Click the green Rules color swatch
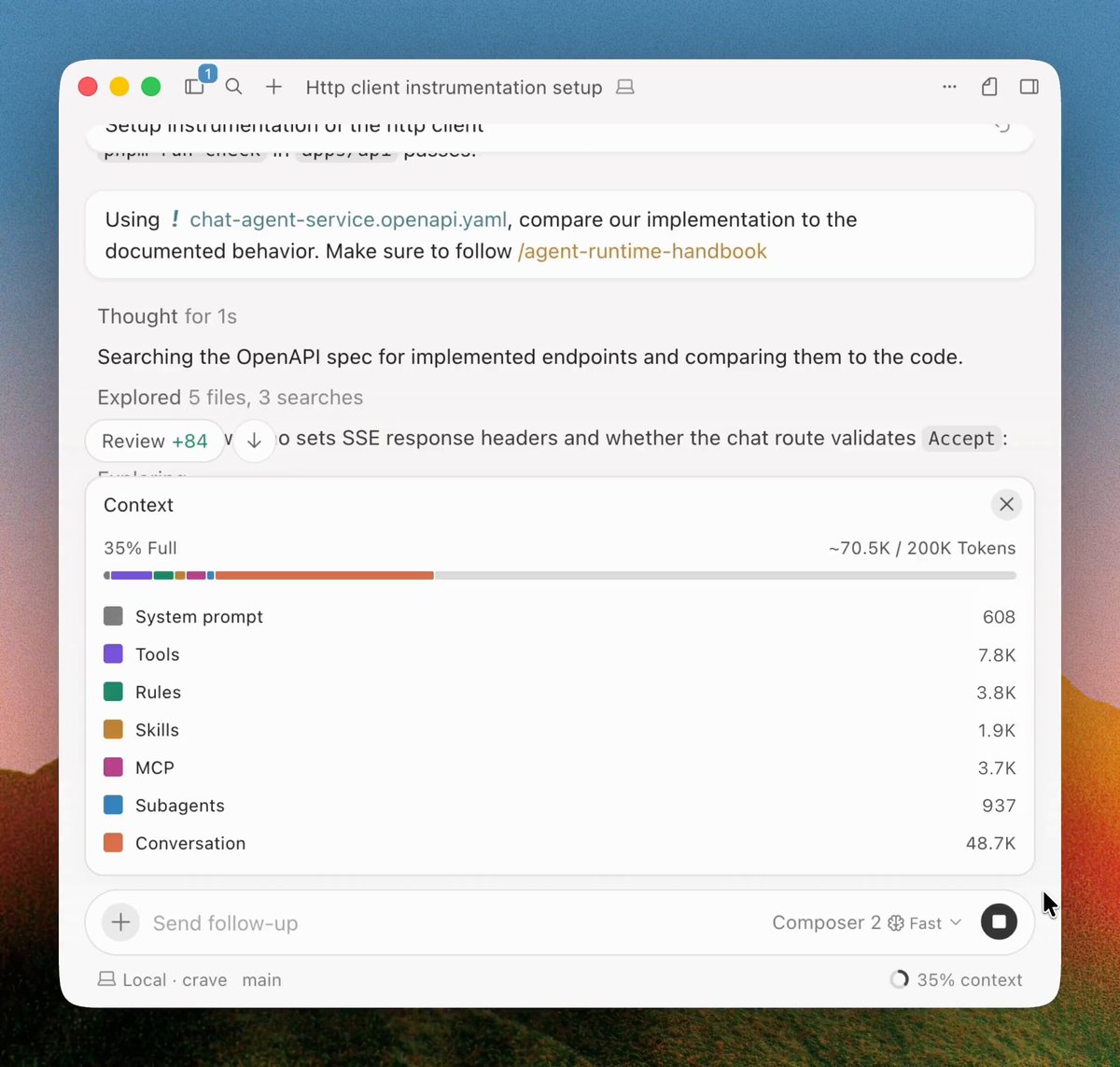Viewport: 1120px width, 1067px height. tap(113, 692)
